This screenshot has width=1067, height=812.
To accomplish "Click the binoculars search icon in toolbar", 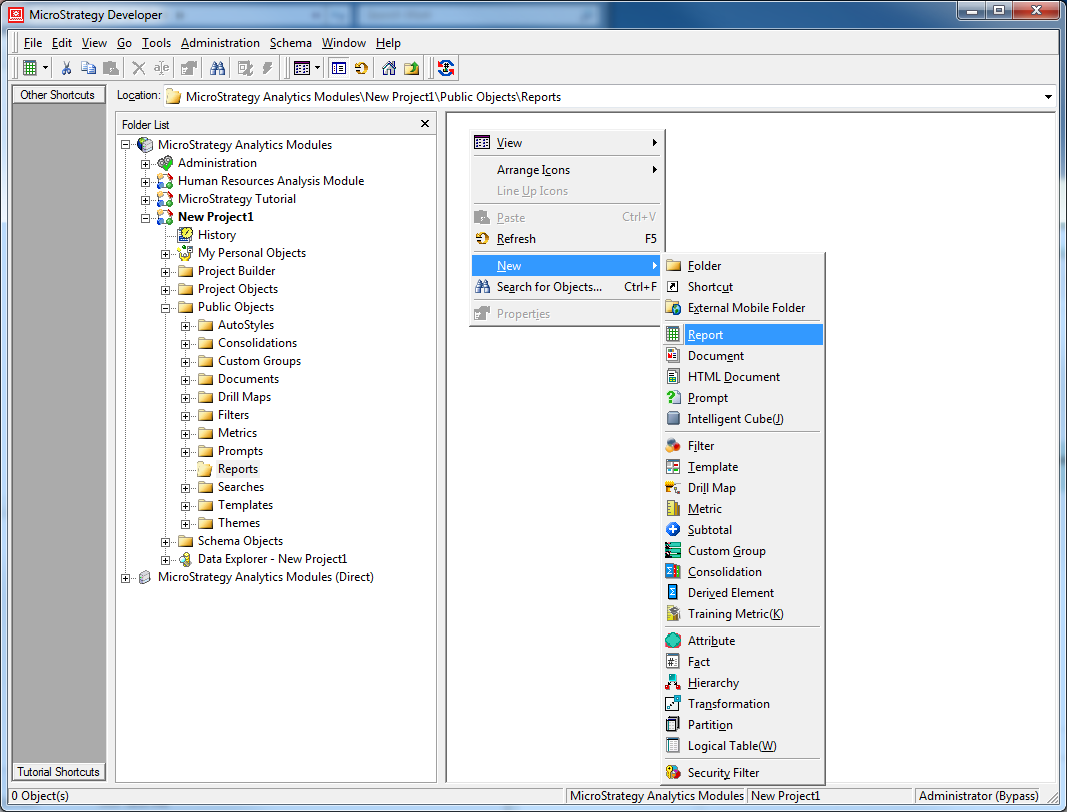I will 217,68.
